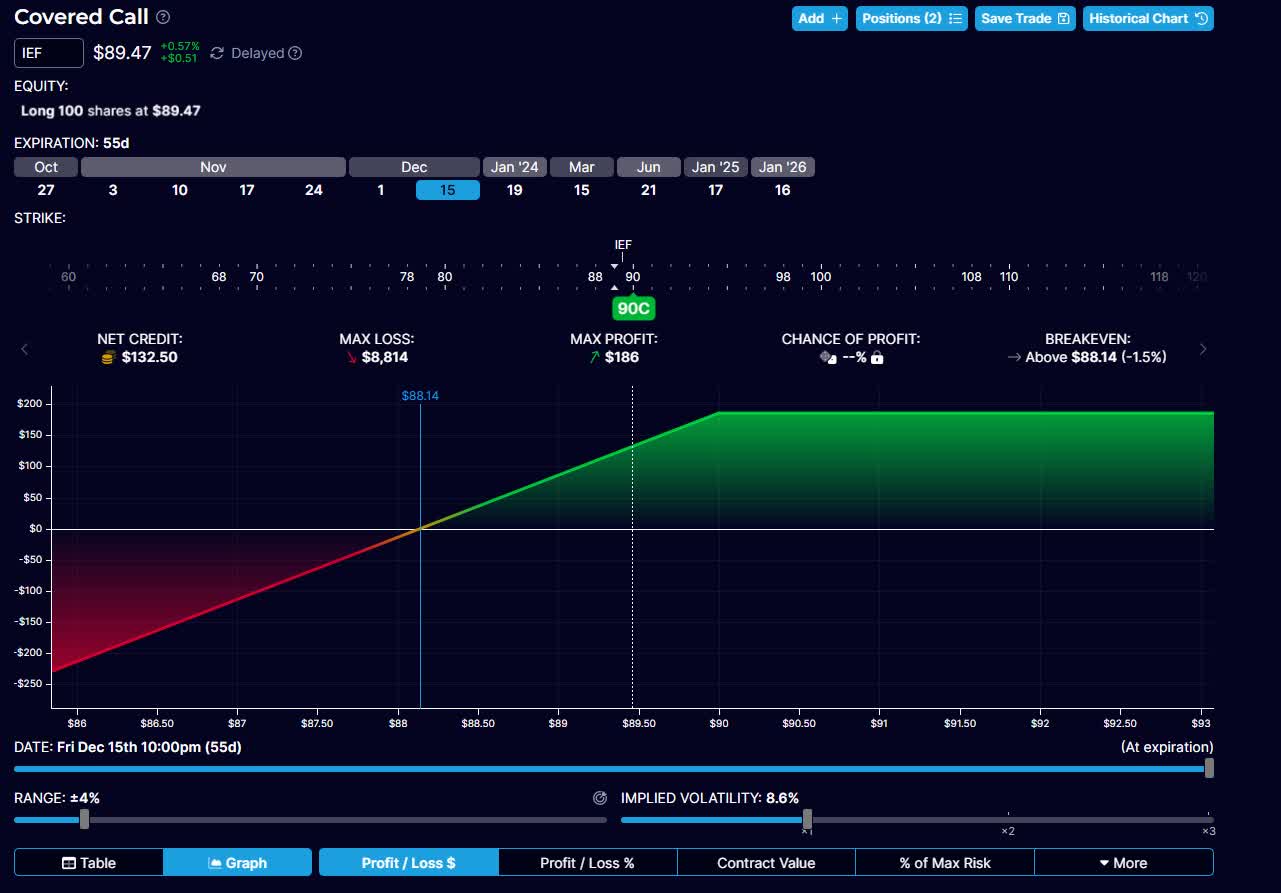Select the % of Max Risk tab
Screen dimensions: 1281x893
click(945, 862)
